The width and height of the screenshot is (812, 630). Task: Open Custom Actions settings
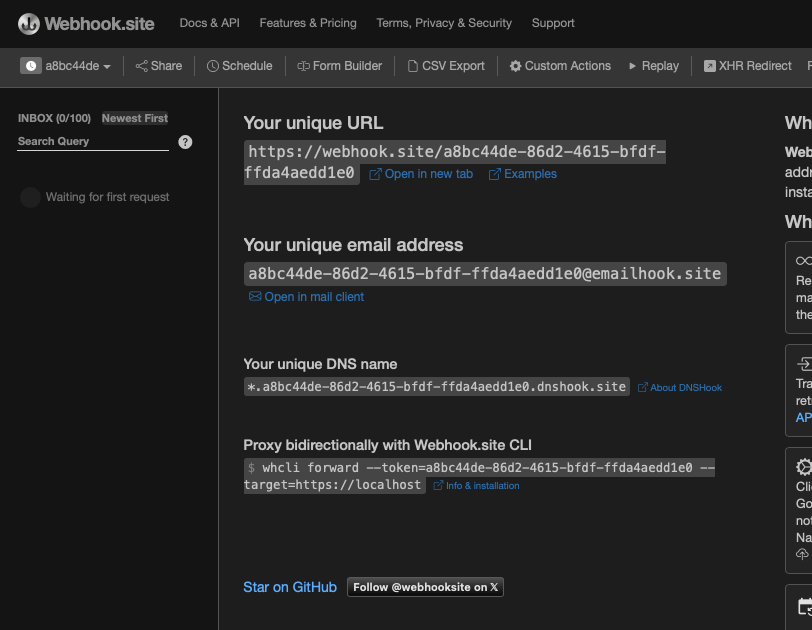(560, 66)
